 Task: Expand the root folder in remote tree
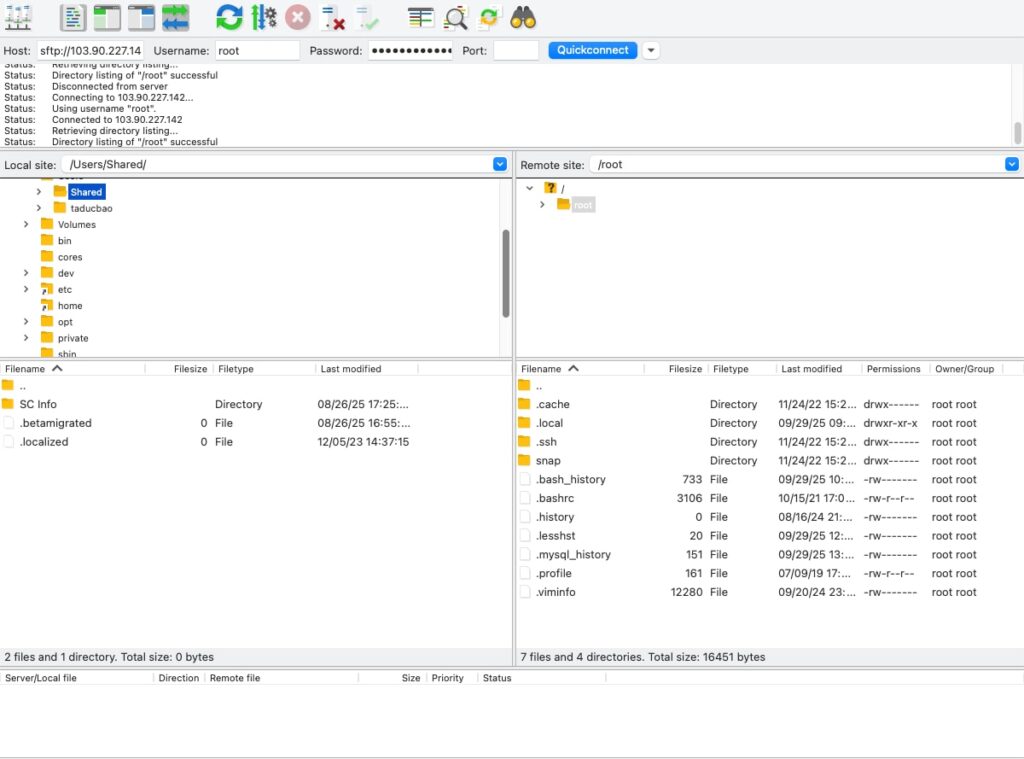542,204
